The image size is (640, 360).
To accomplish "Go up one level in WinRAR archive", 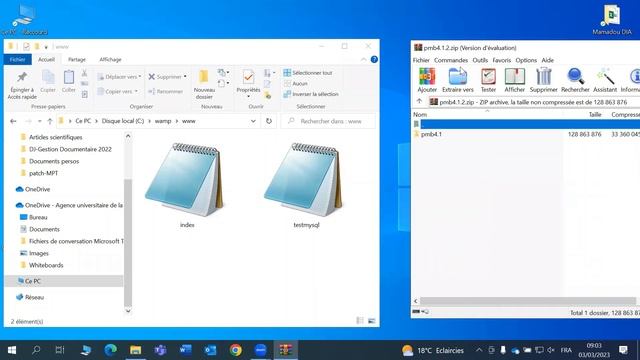I will [419, 102].
